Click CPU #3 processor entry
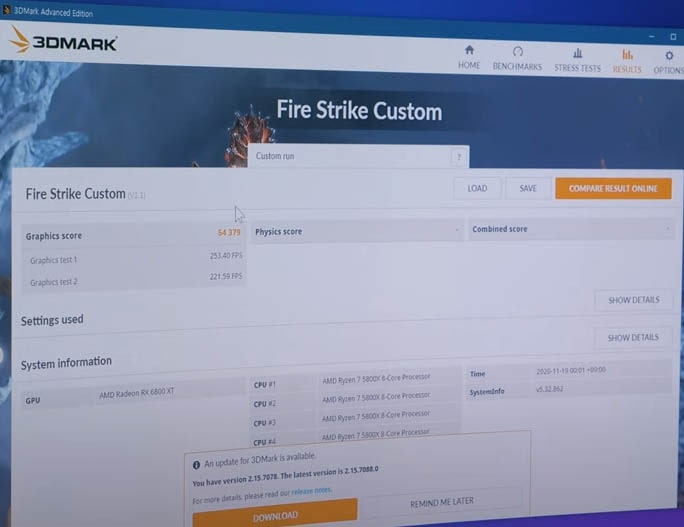The image size is (684, 527). pos(376,416)
